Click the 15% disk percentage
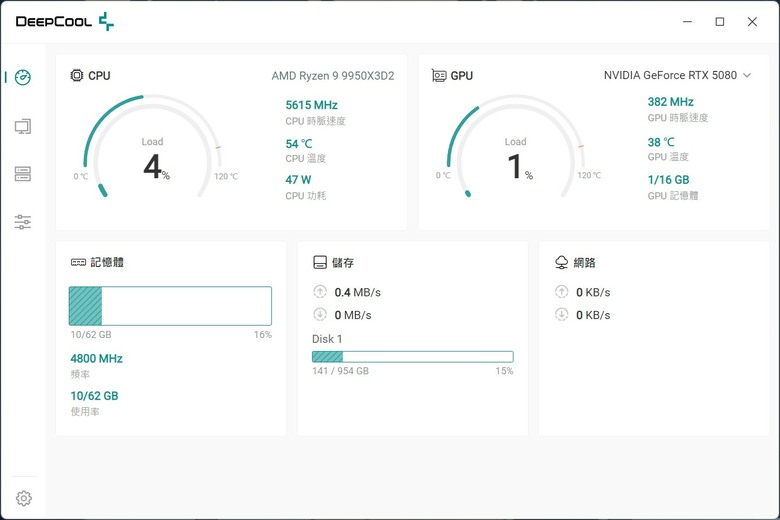Viewport: 780px width, 520px height. (504, 371)
